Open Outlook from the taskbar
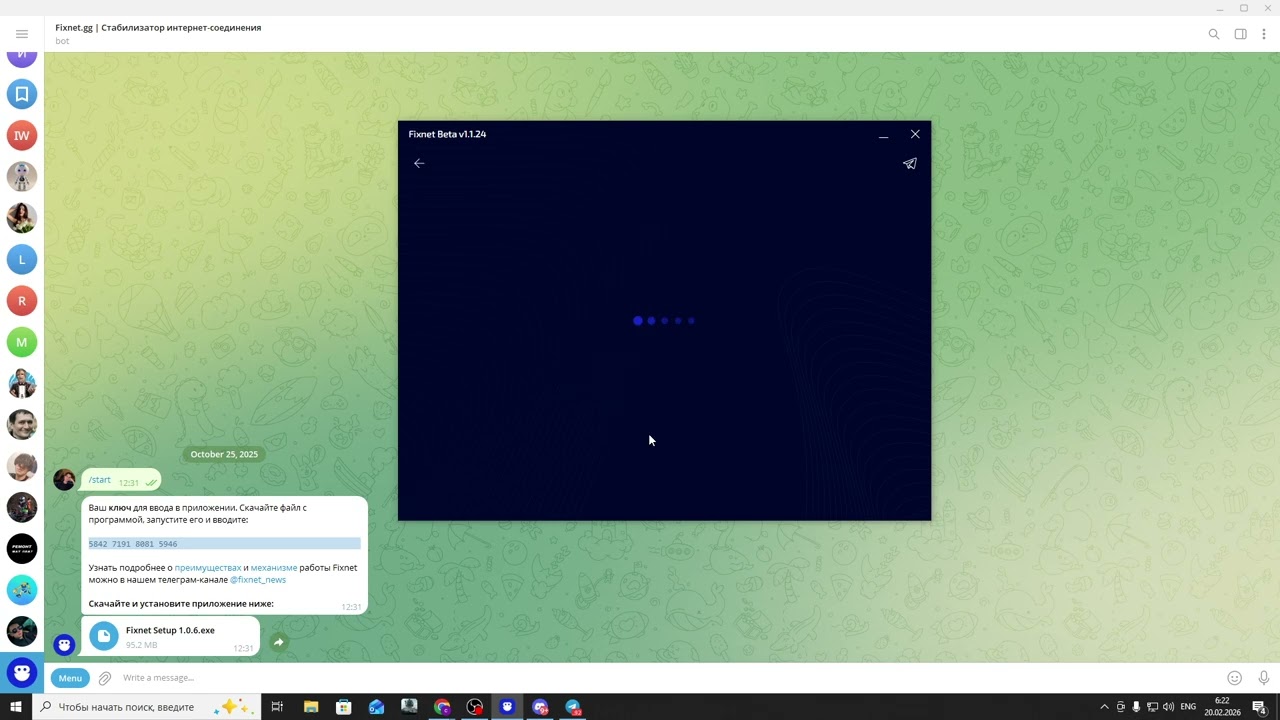 pyautogui.click(x=376, y=707)
